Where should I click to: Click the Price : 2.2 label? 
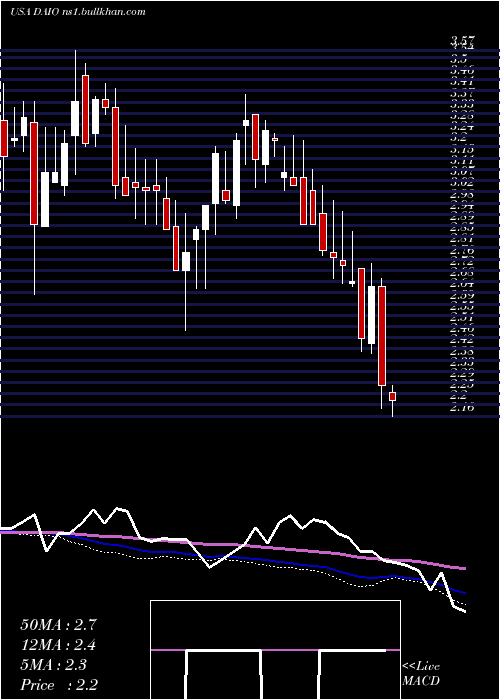(59, 685)
